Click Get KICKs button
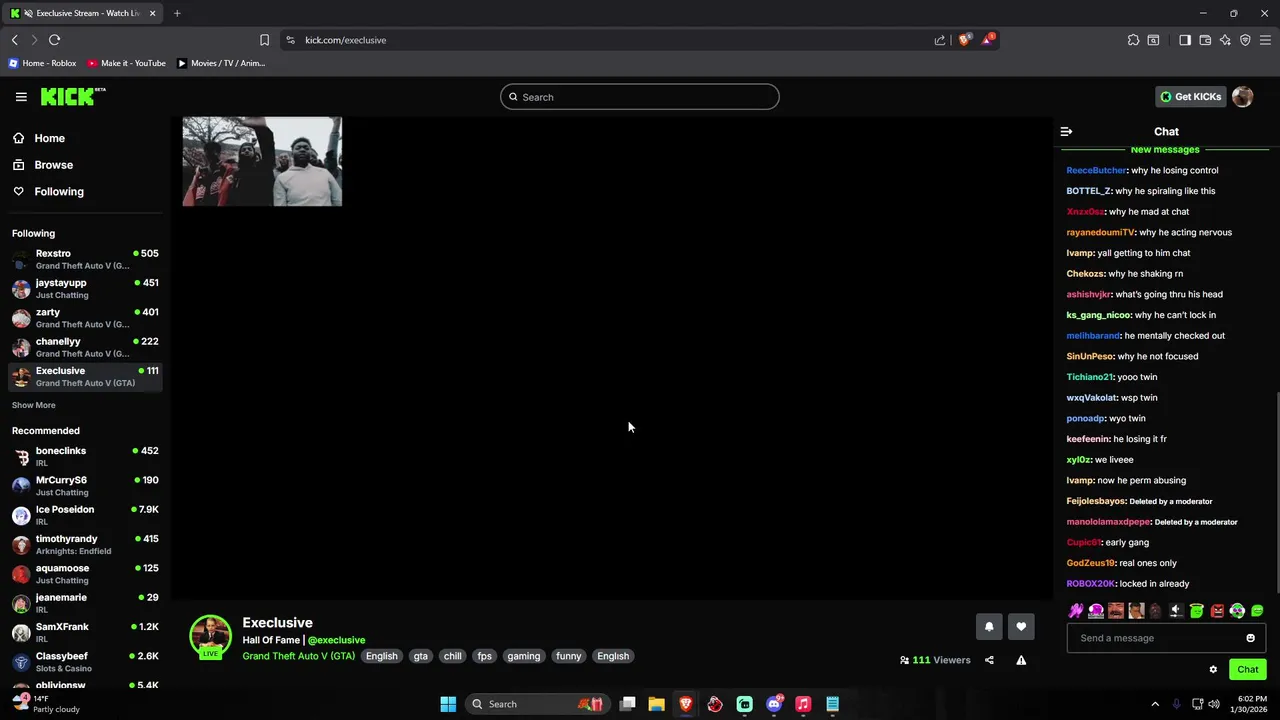 point(1190,97)
